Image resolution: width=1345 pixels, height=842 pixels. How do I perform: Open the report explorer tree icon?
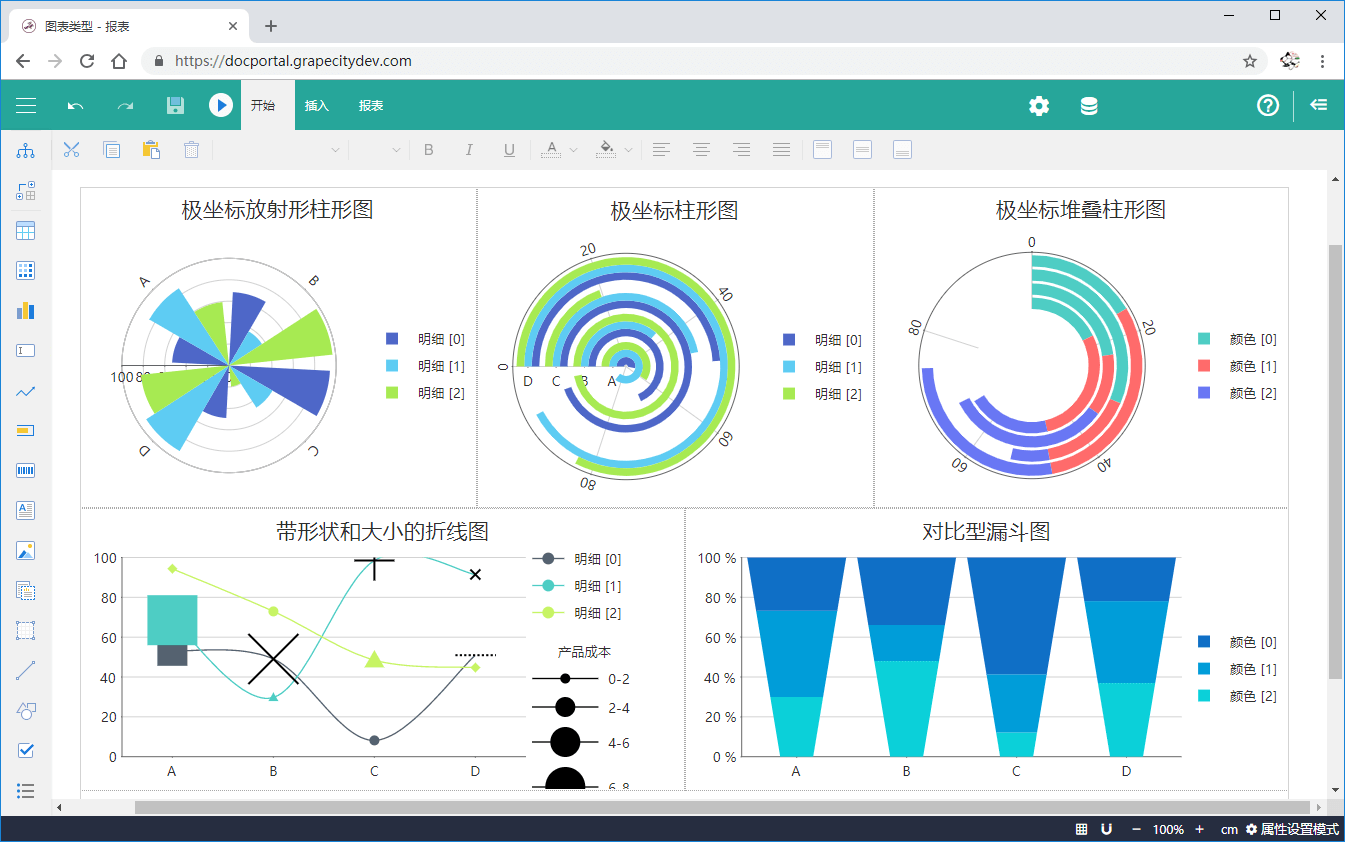pyautogui.click(x=26, y=151)
